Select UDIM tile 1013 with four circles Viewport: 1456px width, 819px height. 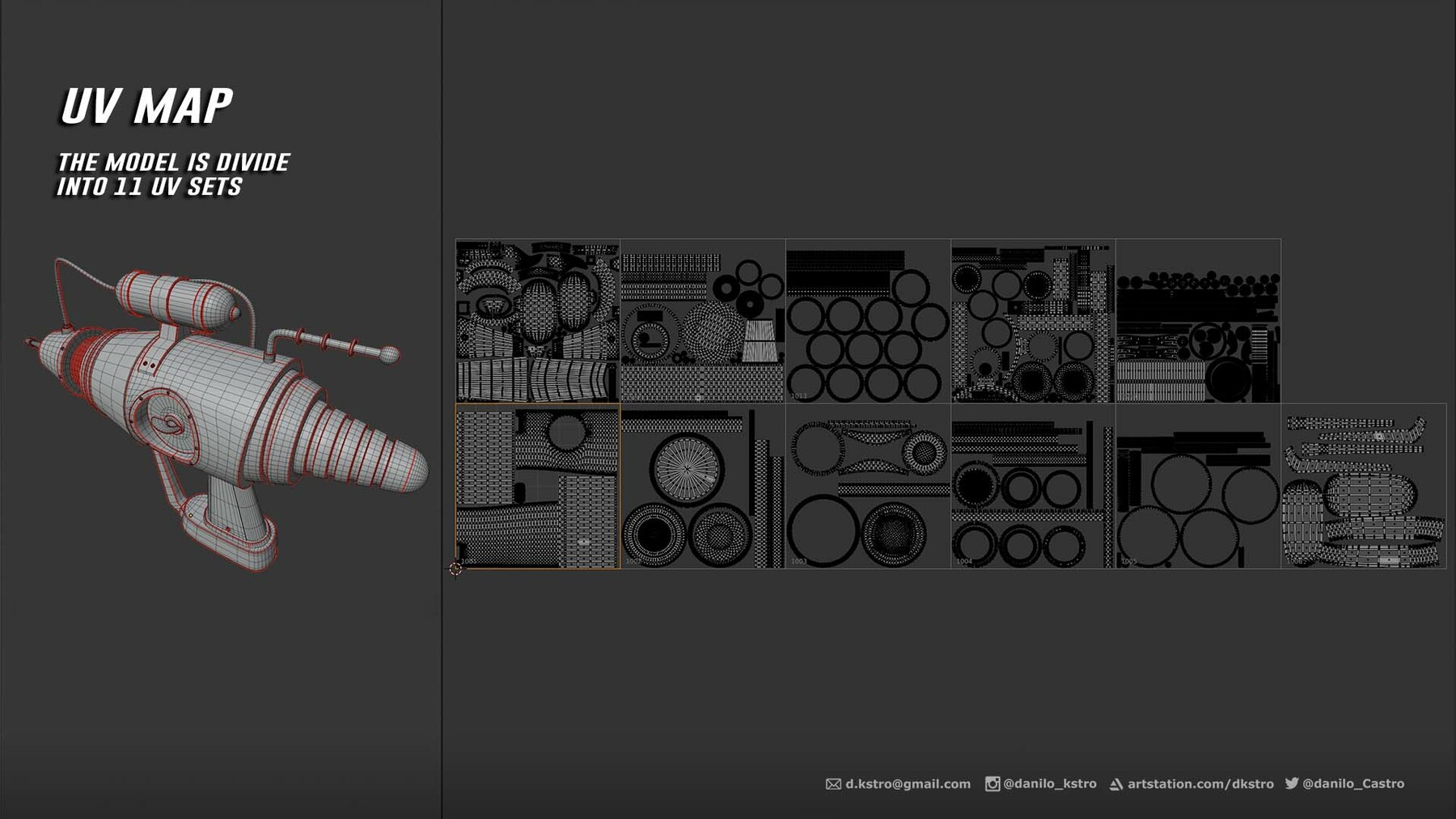866,319
